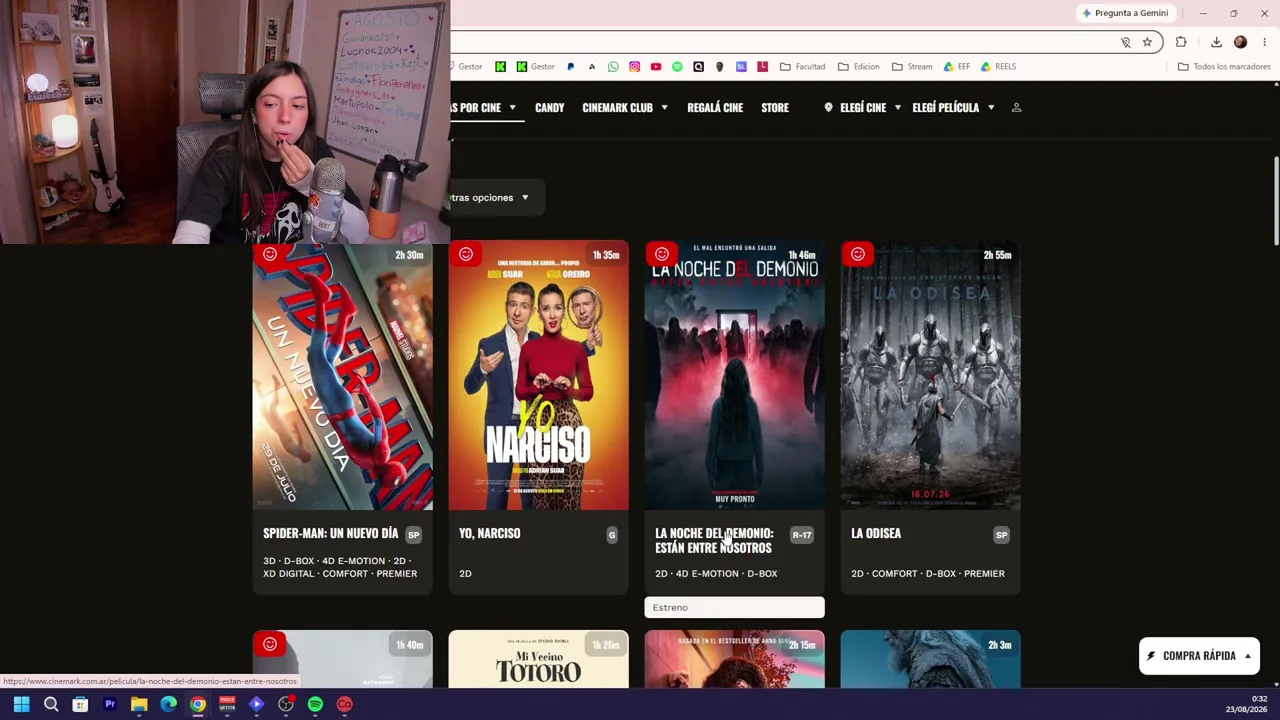
Task: Click the Pregunta a Gemini button
Action: [x=1124, y=13]
